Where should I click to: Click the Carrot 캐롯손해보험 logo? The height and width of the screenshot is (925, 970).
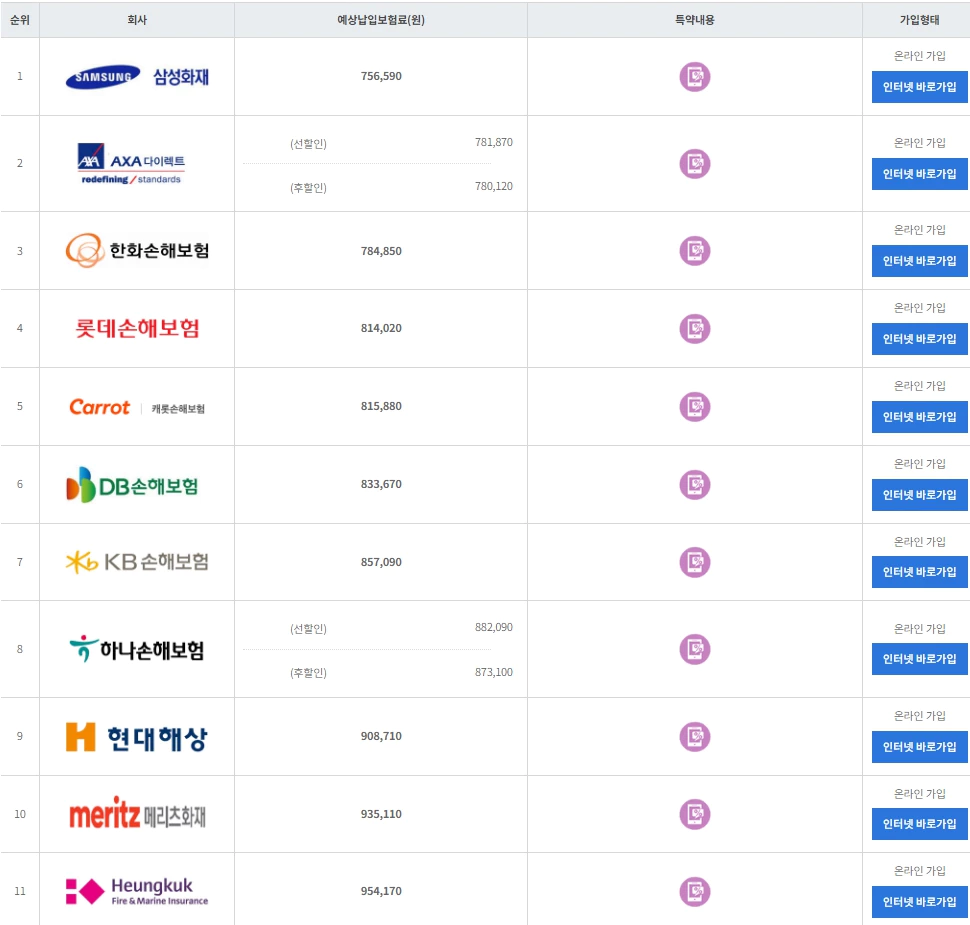coord(137,407)
